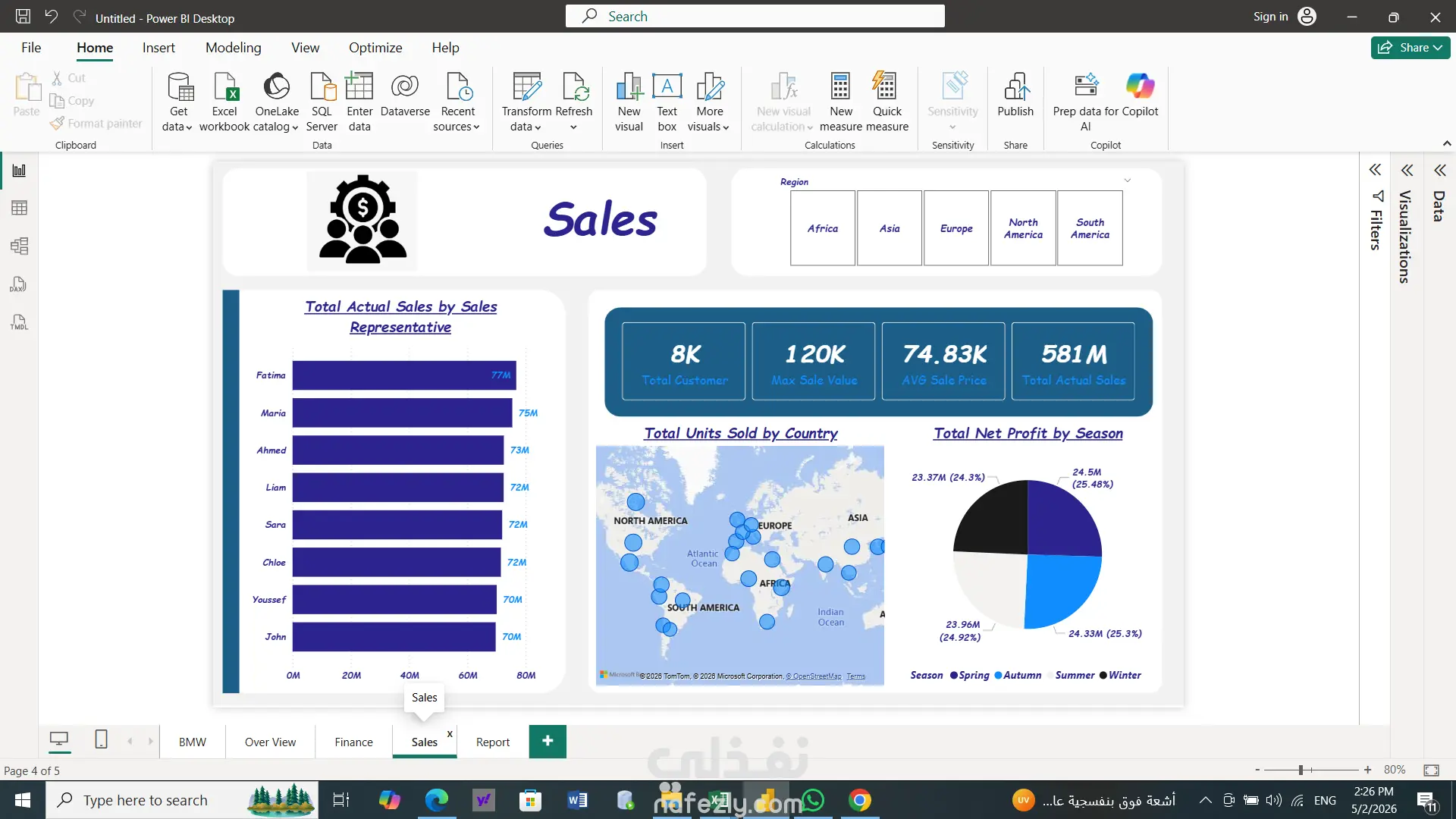This screenshot has height=819, width=1456.
Task: Click the Total Actual Sales card
Action: click(1073, 361)
